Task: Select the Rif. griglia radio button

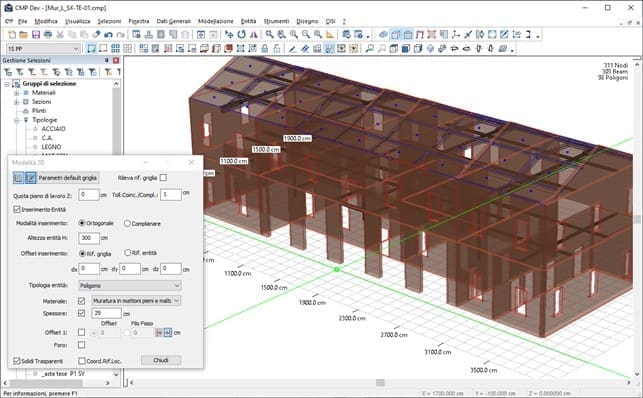Action: point(82,253)
